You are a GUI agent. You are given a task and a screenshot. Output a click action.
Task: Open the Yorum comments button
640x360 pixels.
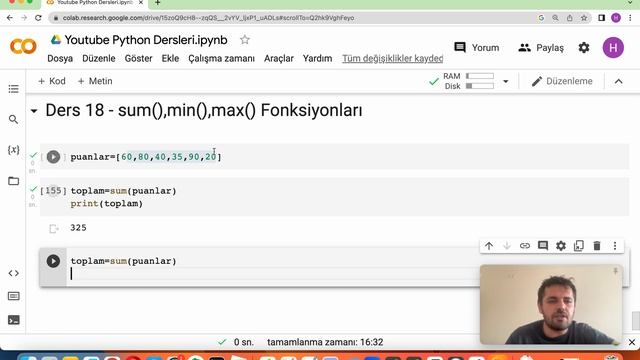point(476,48)
